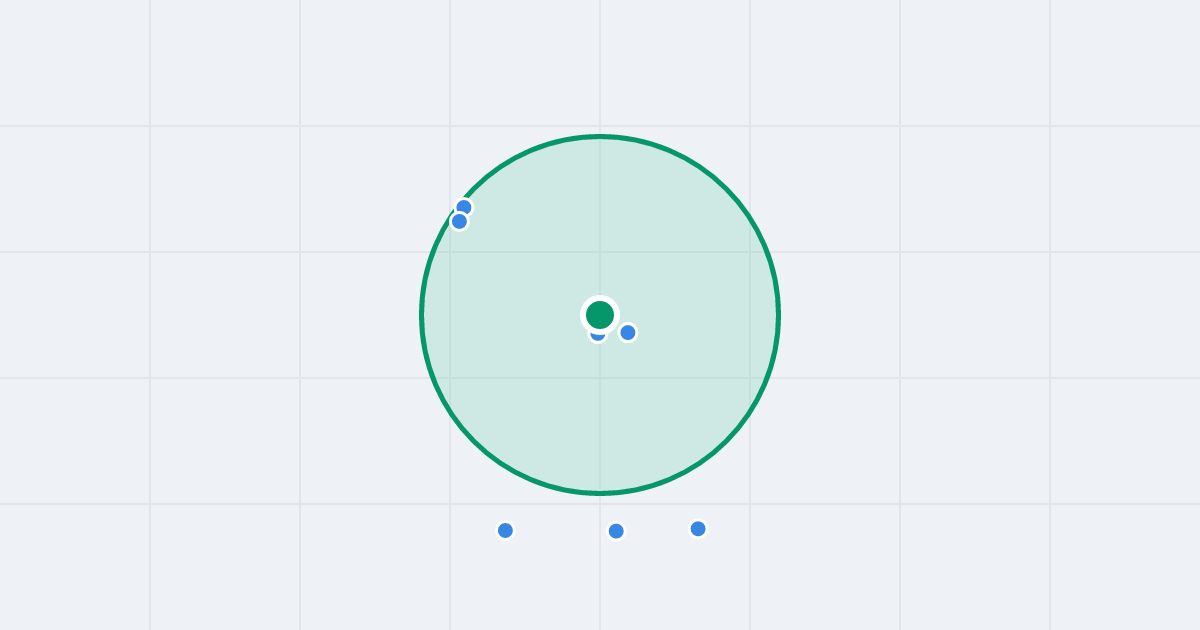This screenshot has width=1200, height=630.
Task: Click the leftmost edge of the green circle outline
Action: (x=422, y=315)
